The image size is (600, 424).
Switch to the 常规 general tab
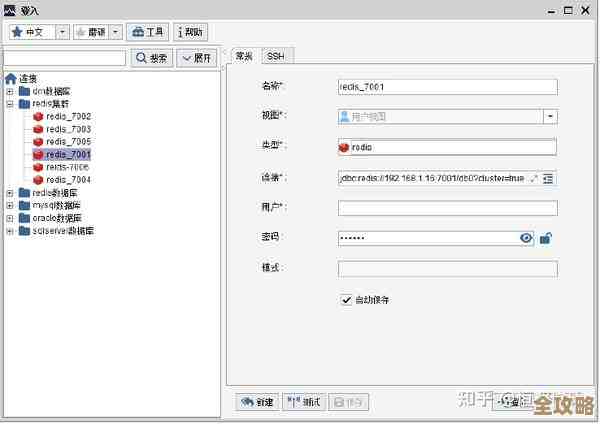coord(244,56)
